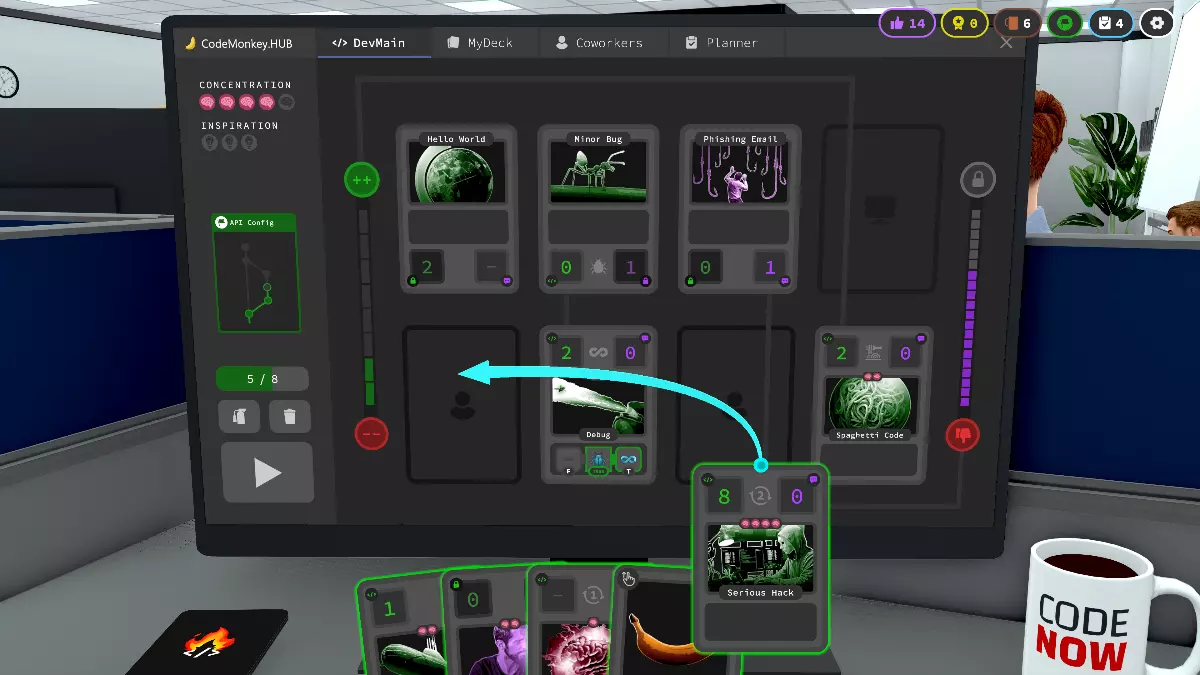Click the red thumbs-down button
1200x675 pixels.
tap(962, 434)
